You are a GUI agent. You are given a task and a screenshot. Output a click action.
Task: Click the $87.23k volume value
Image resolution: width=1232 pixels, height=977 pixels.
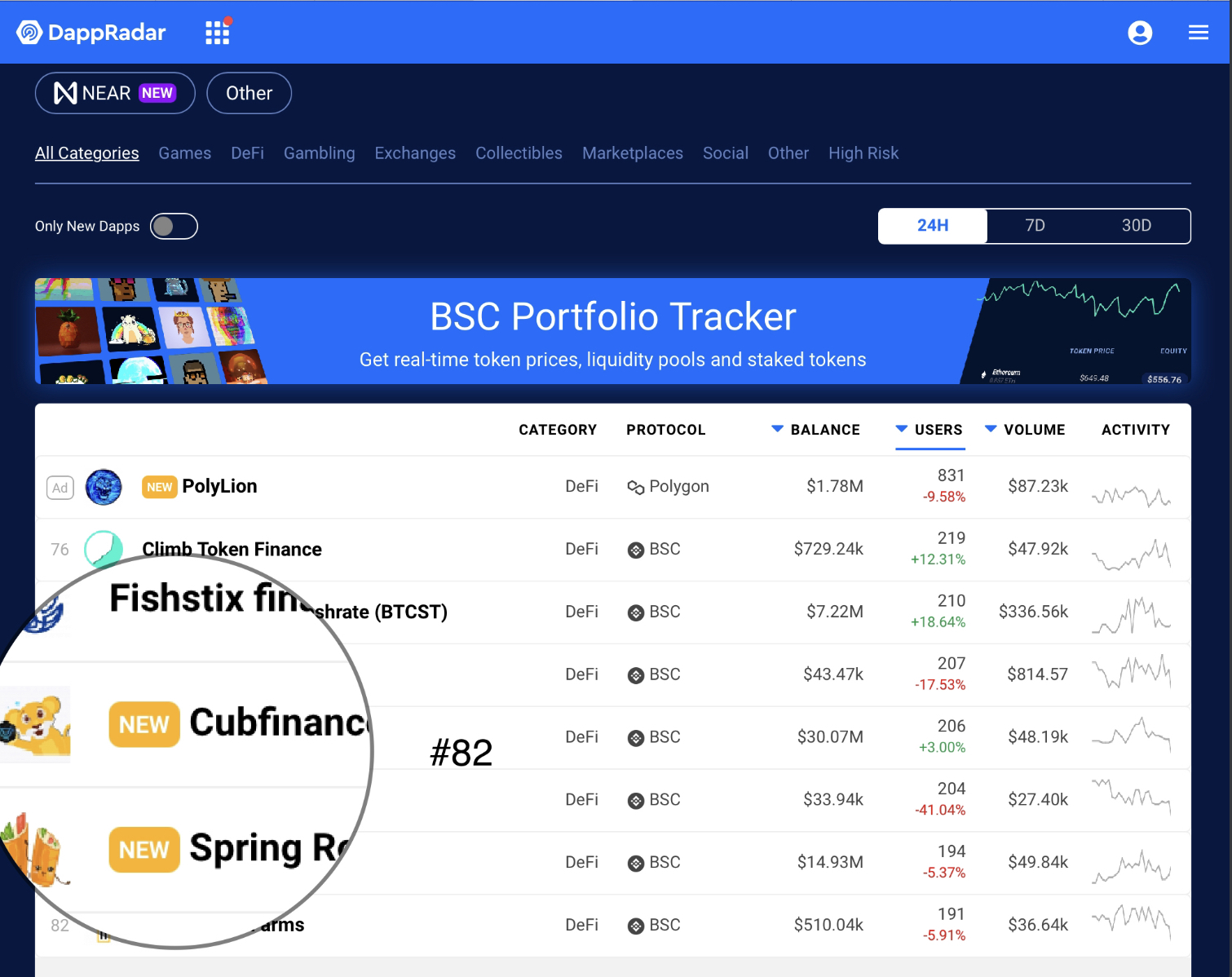pyautogui.click(x=1038, y=487)
